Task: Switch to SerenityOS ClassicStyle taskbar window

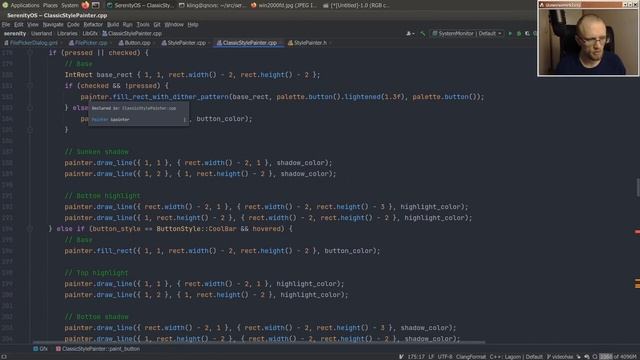Action: [x=140, y=5]
